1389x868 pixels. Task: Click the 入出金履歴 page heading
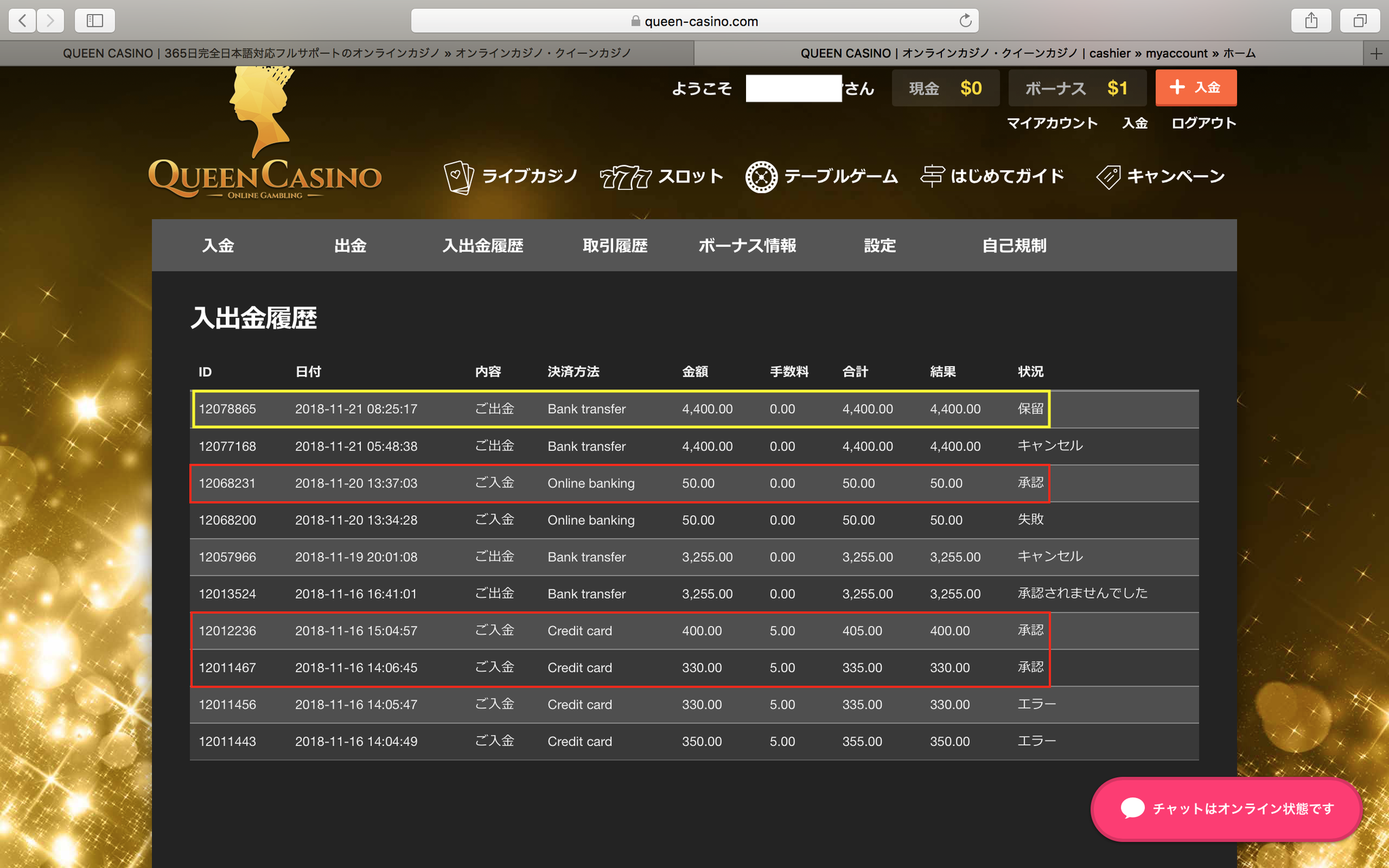(254, 318)
